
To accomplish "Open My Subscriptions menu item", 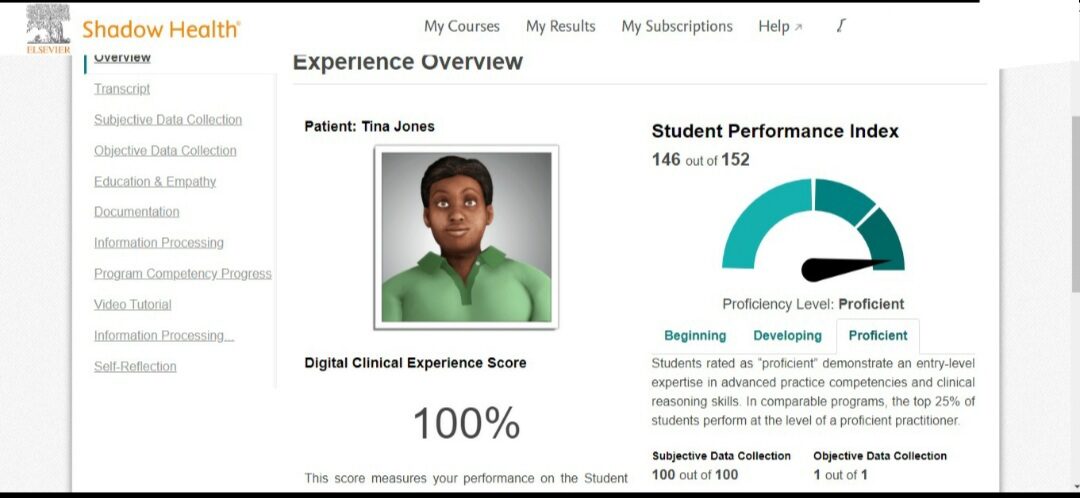I will click(x=676, y=27).
